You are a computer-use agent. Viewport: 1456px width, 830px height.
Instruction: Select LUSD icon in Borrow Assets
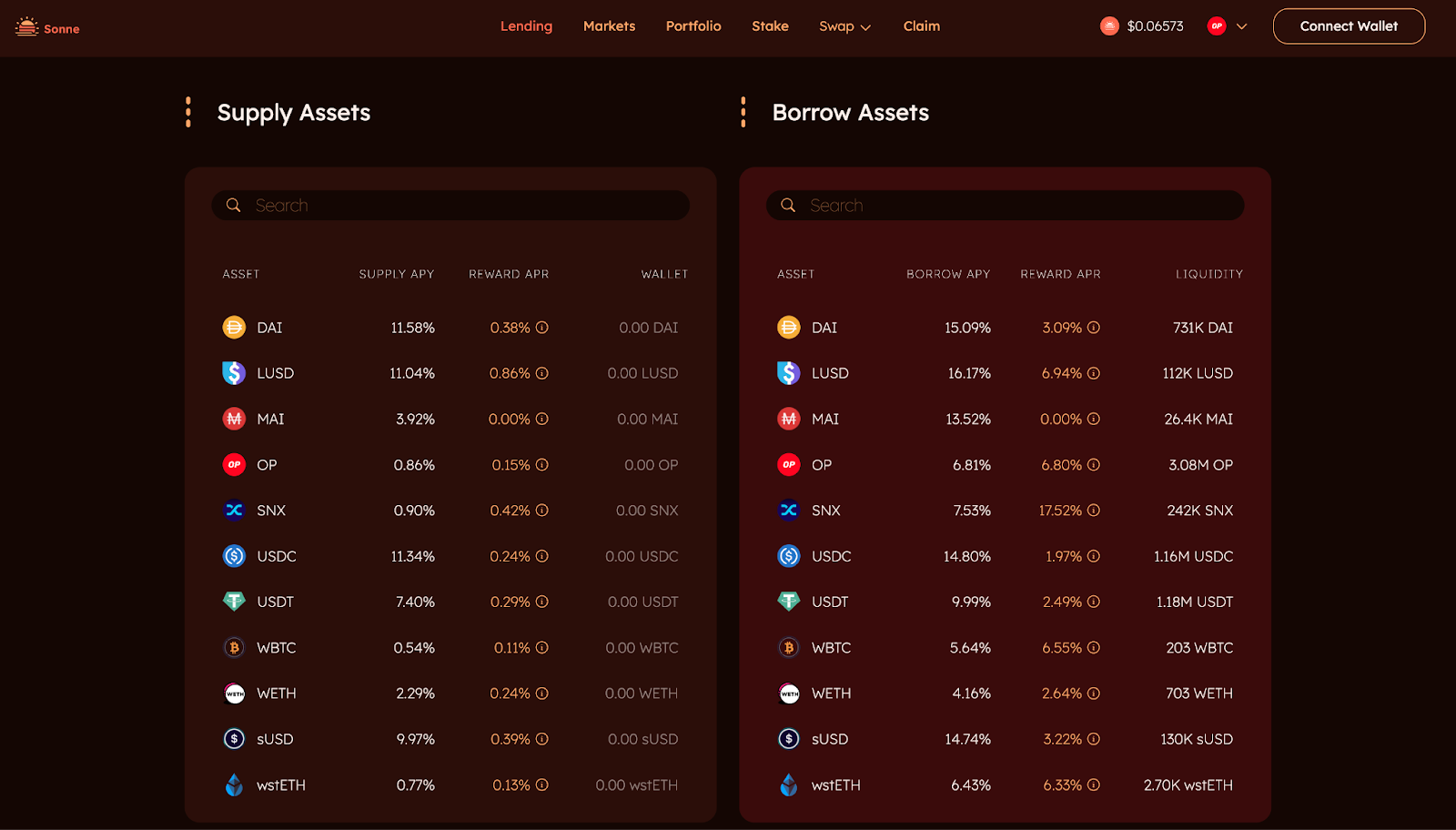click(x=789, y=373)
